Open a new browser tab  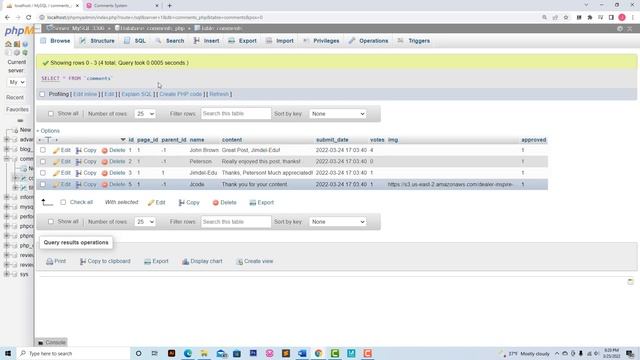[x=169, y=6]
